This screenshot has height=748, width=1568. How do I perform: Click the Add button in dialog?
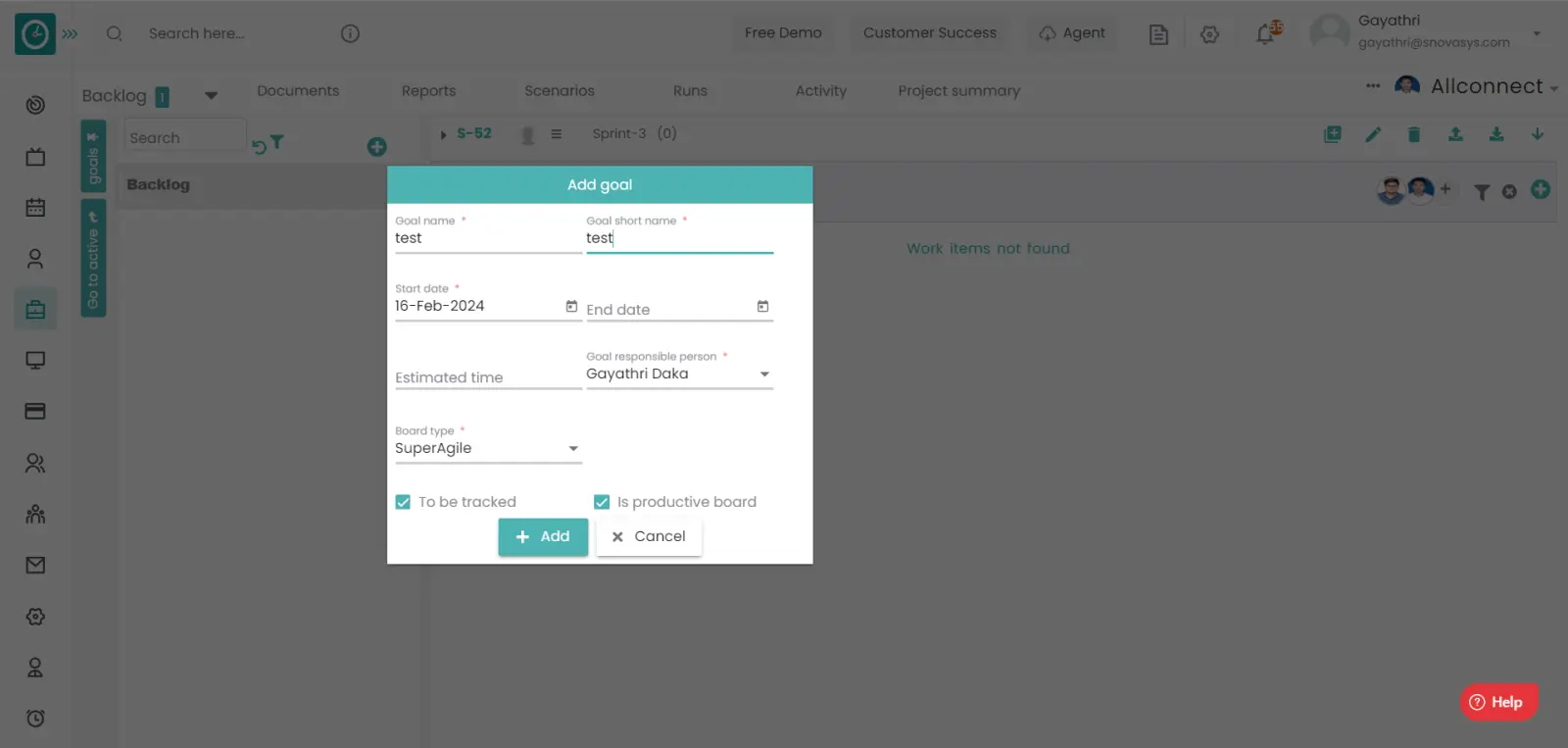tap(543, 537)
